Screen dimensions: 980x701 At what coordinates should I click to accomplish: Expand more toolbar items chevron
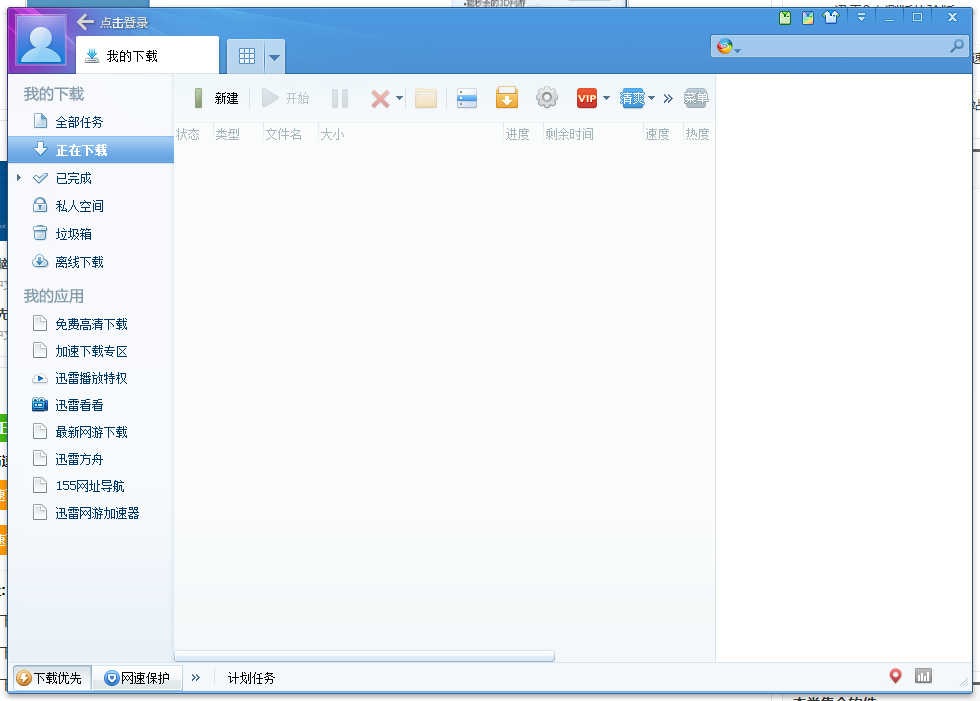click(x=668, y=98)
